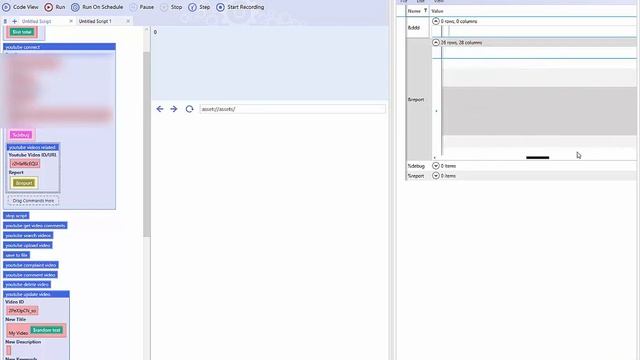Select the youtube delete video command
Image resolution: width=640 pixels, height=360 pixels.
[27, 284]
